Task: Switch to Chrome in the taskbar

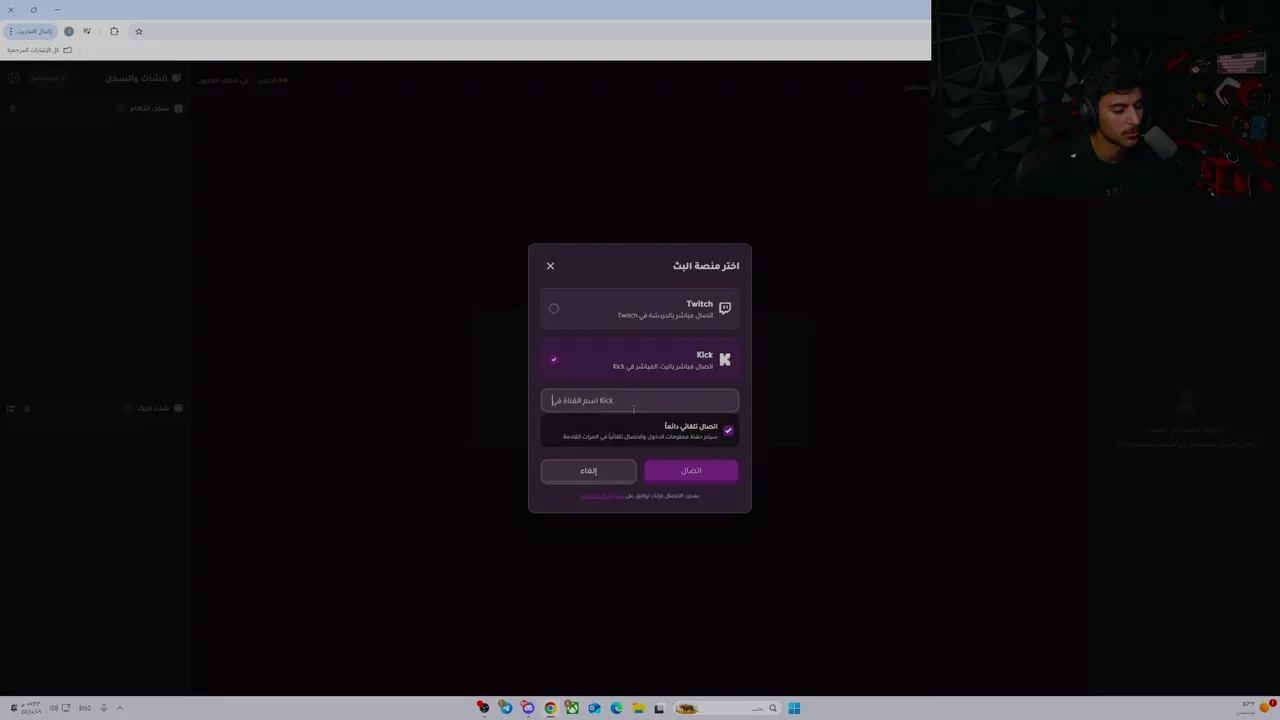Action: click(x=550, y=708)
